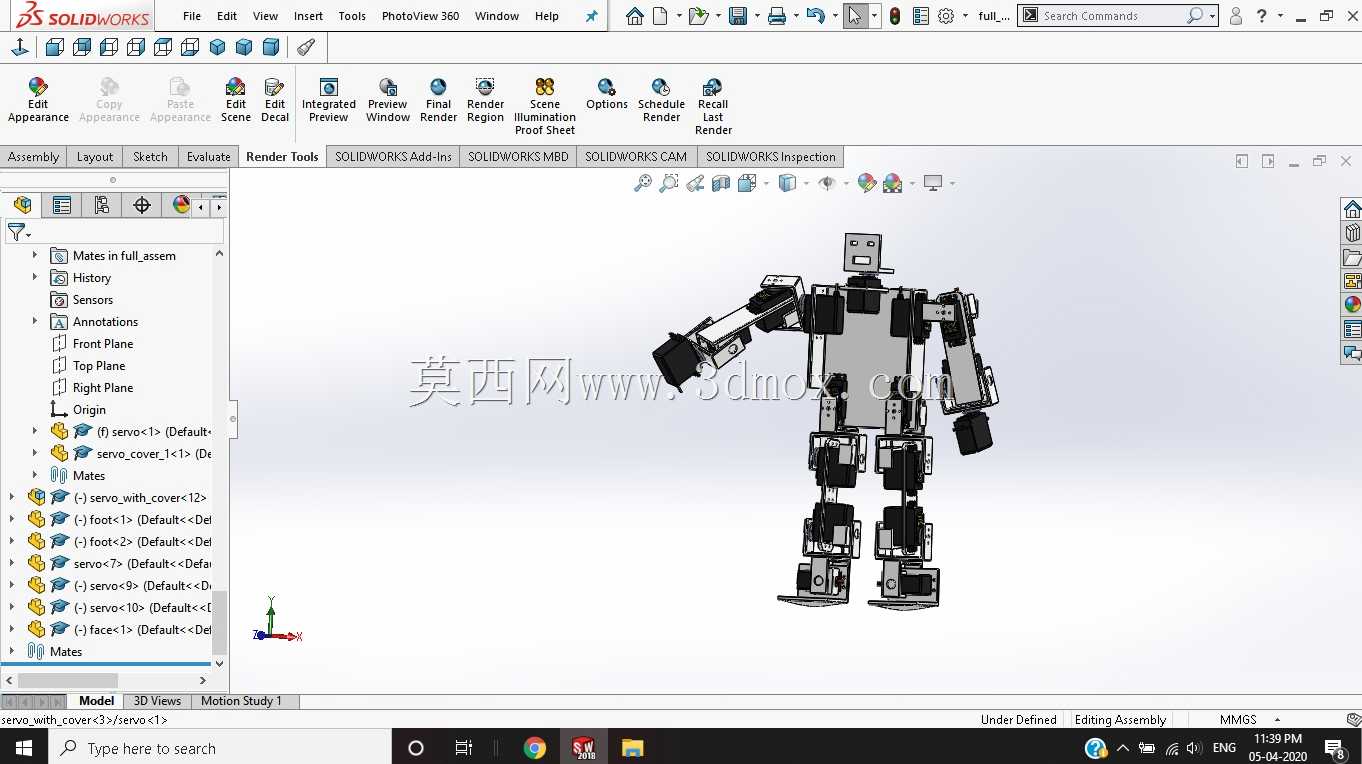Expand the Annotations tree node

click(x=35, y=321)
